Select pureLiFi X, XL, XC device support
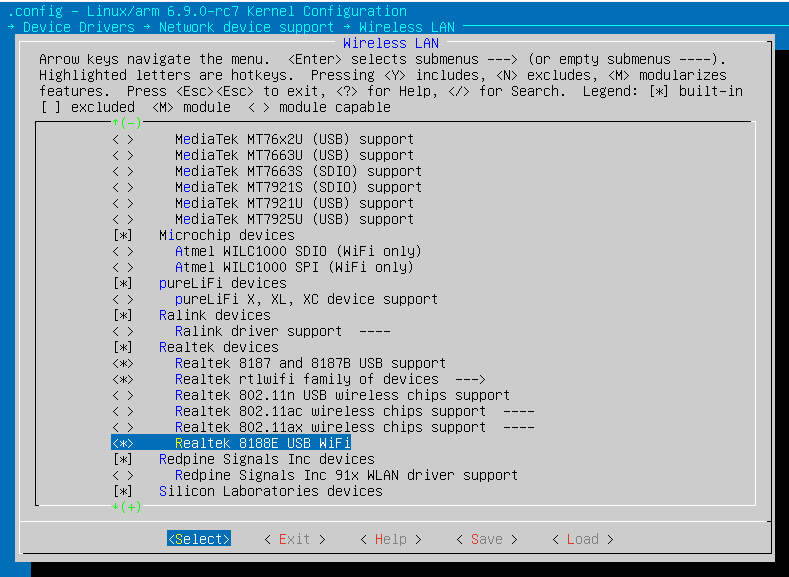The image size is (789, 577). (306, 299)
